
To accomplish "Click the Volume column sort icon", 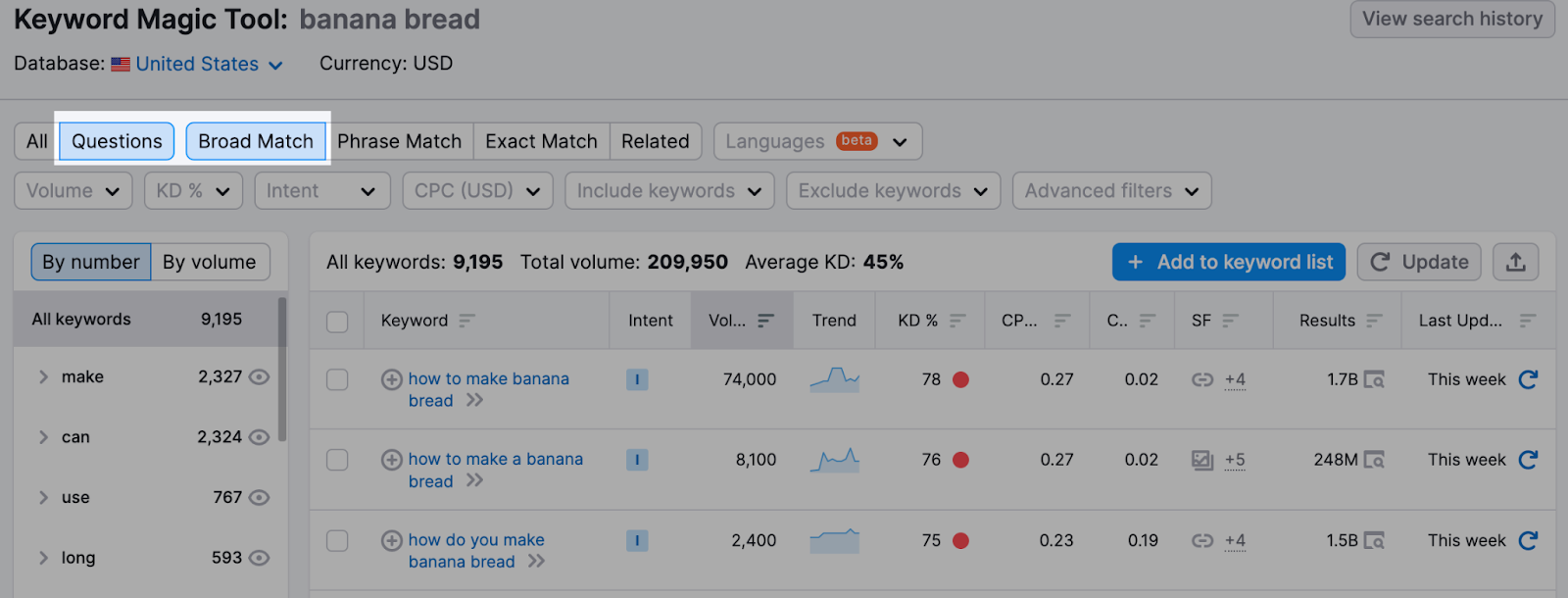I will (x=765, y=321).
